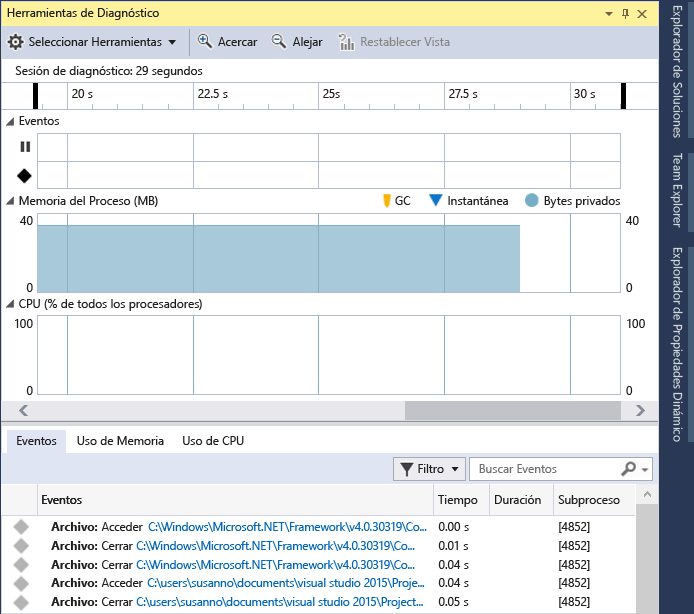The width and height of the screenshot is (694, 614).
Task: Click the gear icon for tool selection
Action: coord(15,42)
